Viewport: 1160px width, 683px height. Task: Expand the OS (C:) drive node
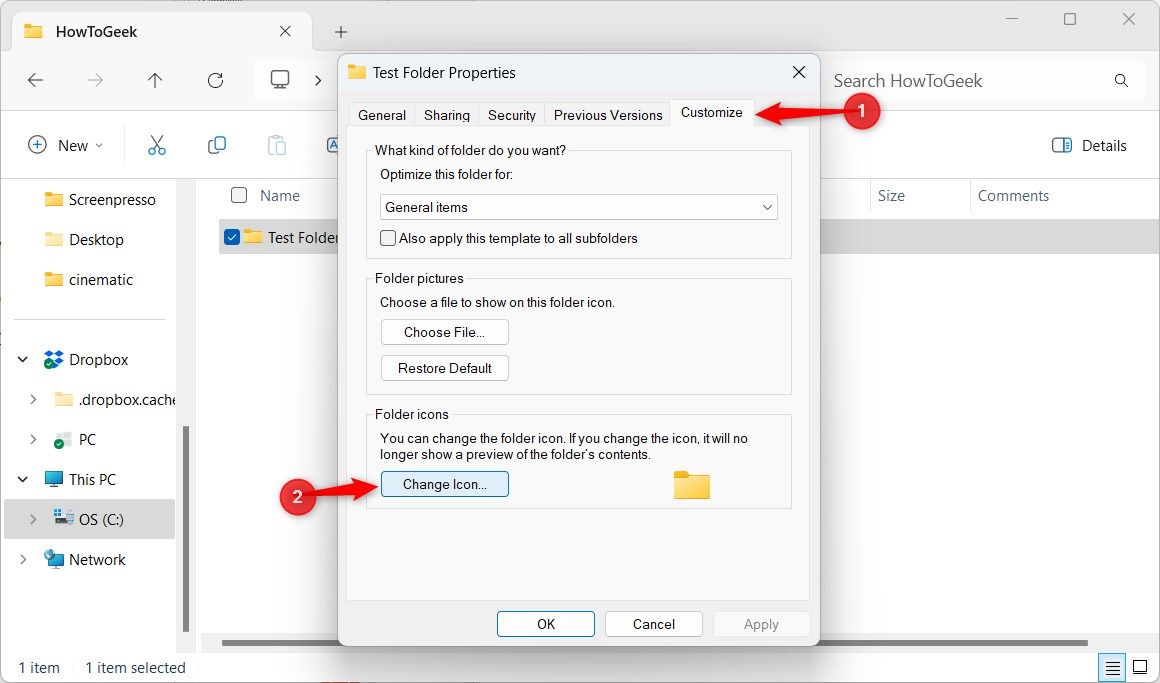click(33, 519)
